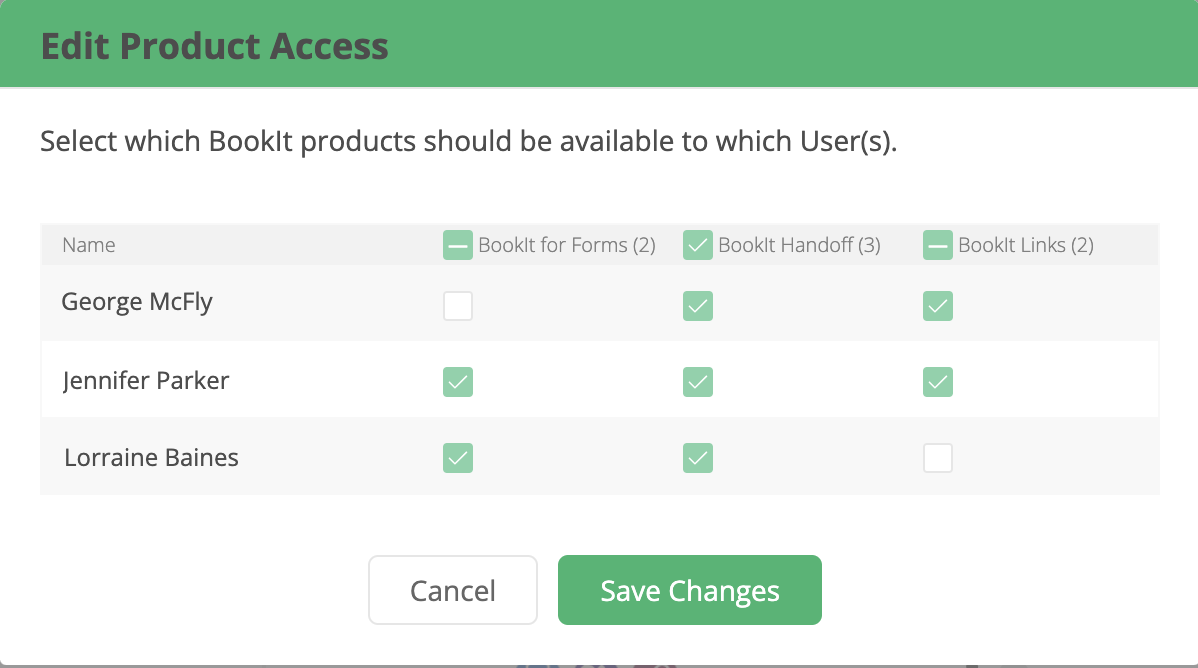Image resolution: width=1198 pixels, height=668 pixels.
Task: Toggle the BookIt for Forms header checkbox
Action: (x=458, y=245)
